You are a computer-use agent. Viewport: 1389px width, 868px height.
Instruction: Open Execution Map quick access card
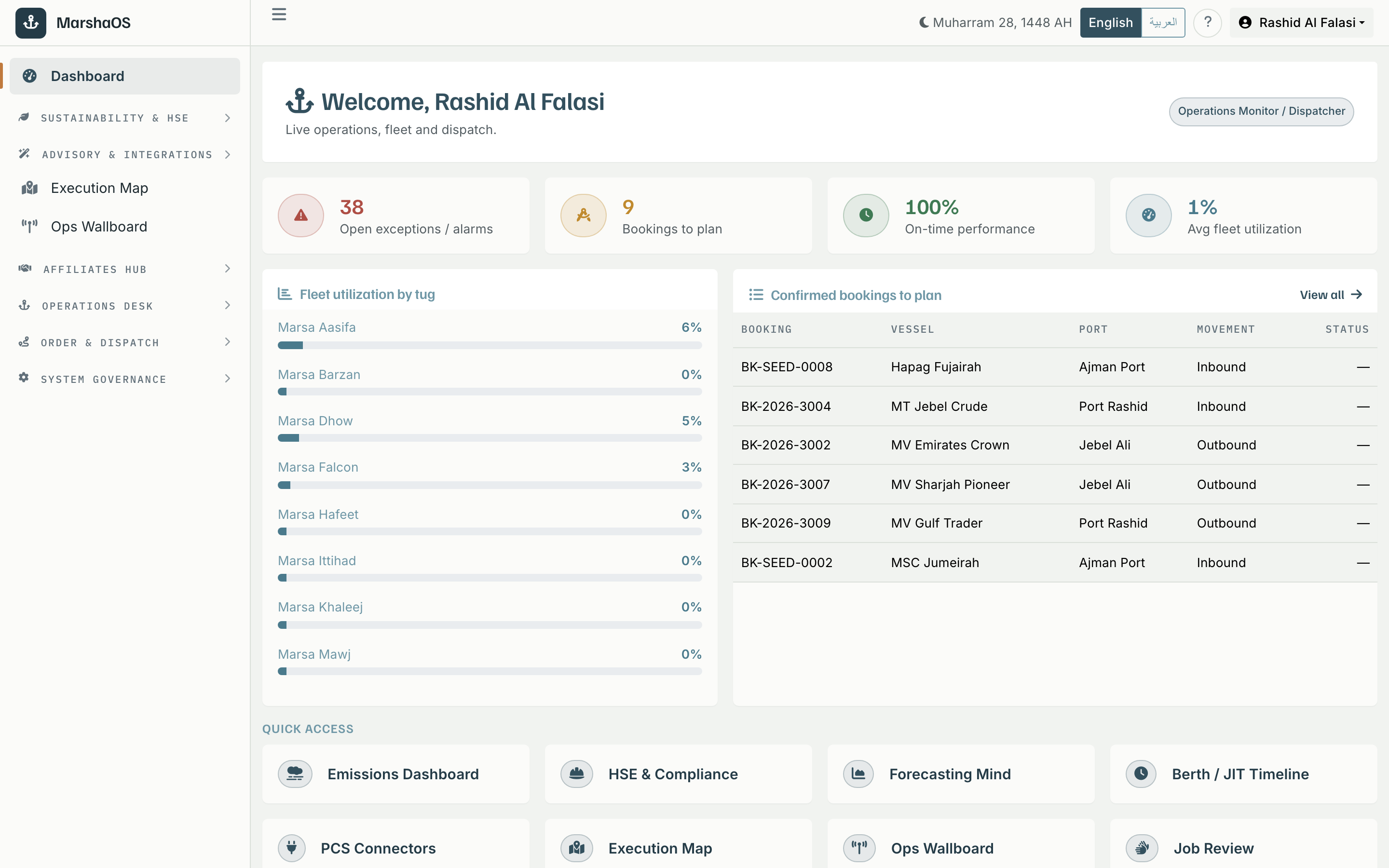678,844
